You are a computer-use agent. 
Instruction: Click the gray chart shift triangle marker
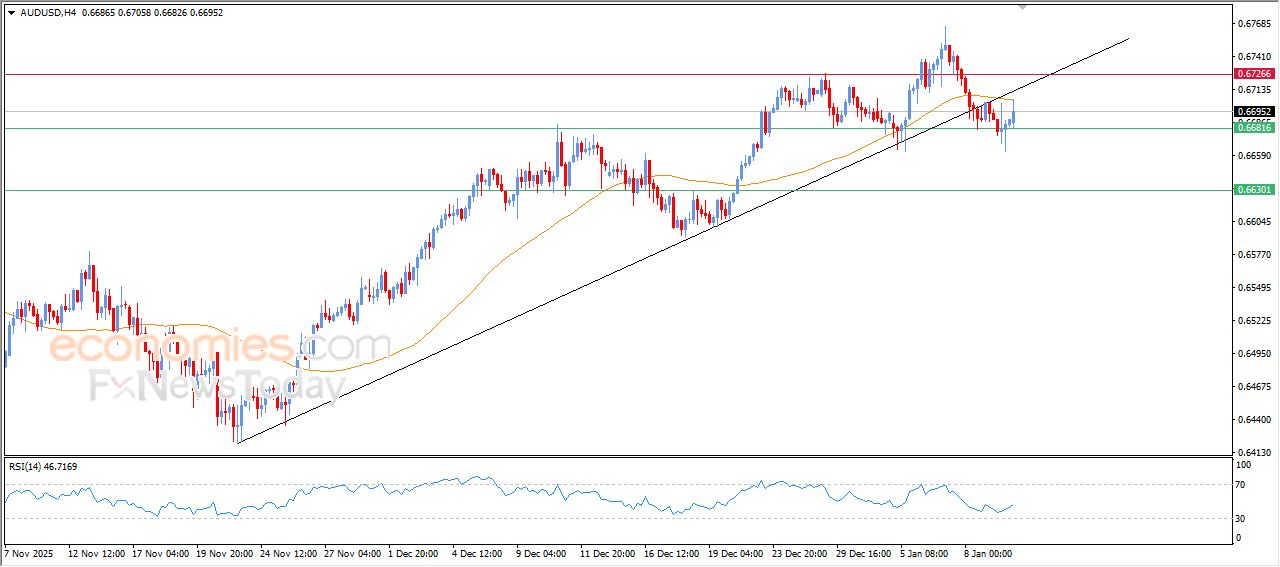[x=1022, y=6]
